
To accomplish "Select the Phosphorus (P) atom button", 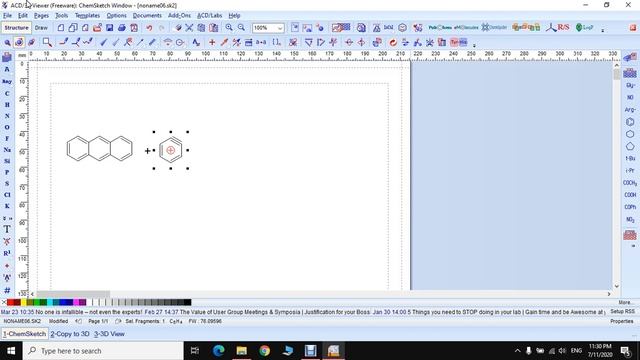I will pos(7,172).
